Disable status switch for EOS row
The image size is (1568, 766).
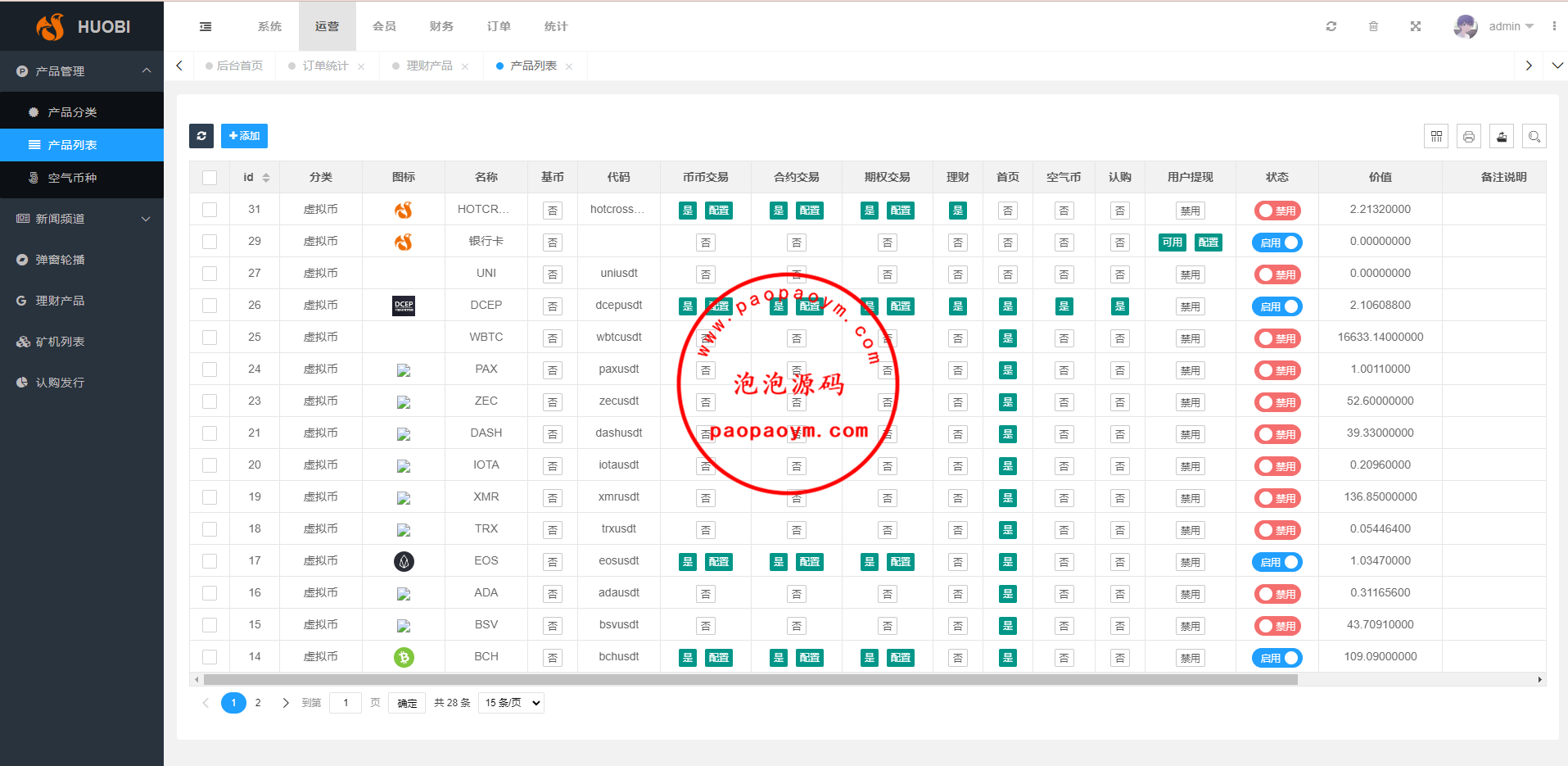tap(1277, 562)
